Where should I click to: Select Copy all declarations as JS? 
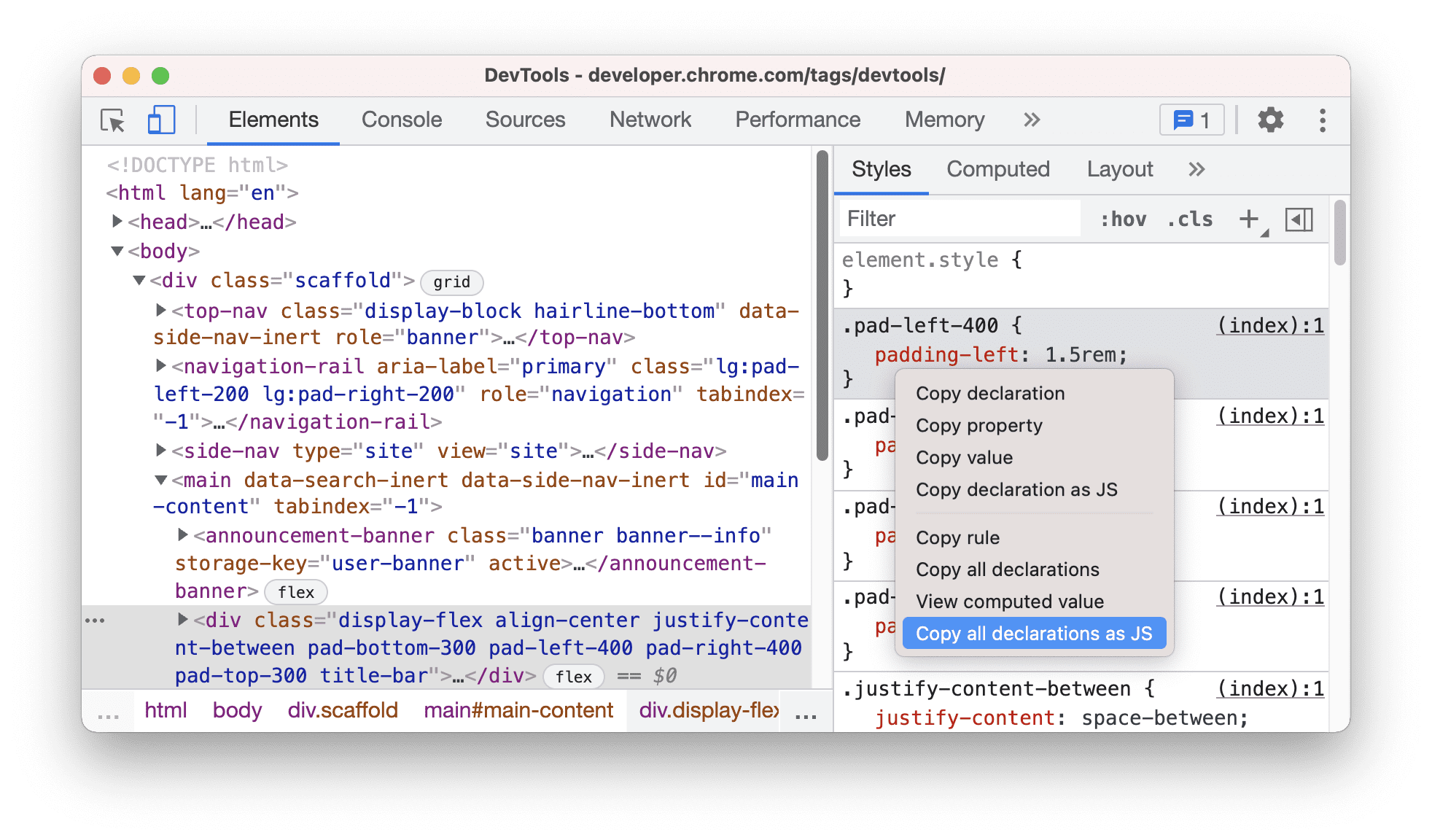pyautogui.click(x=1034, y=632)
